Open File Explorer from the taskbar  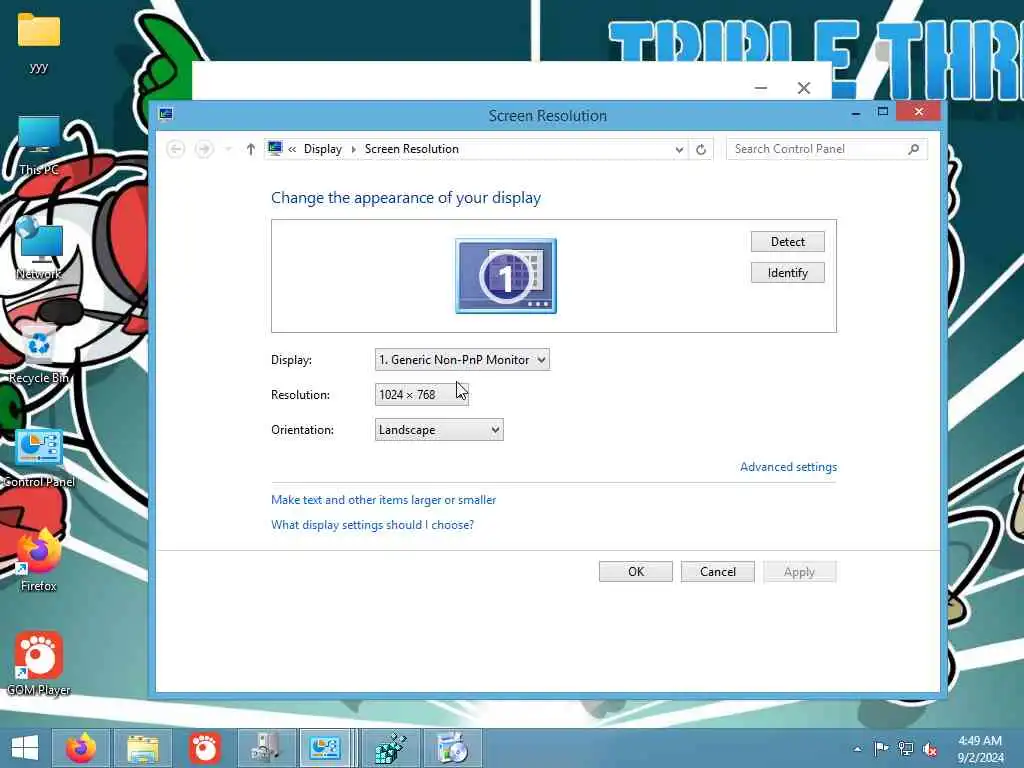(x=143, y=748)
